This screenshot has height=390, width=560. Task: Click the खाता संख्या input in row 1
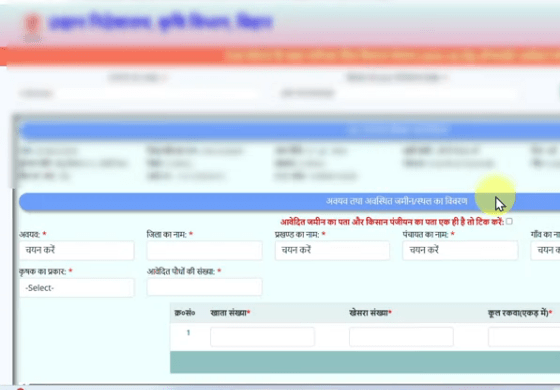[262, 337]
